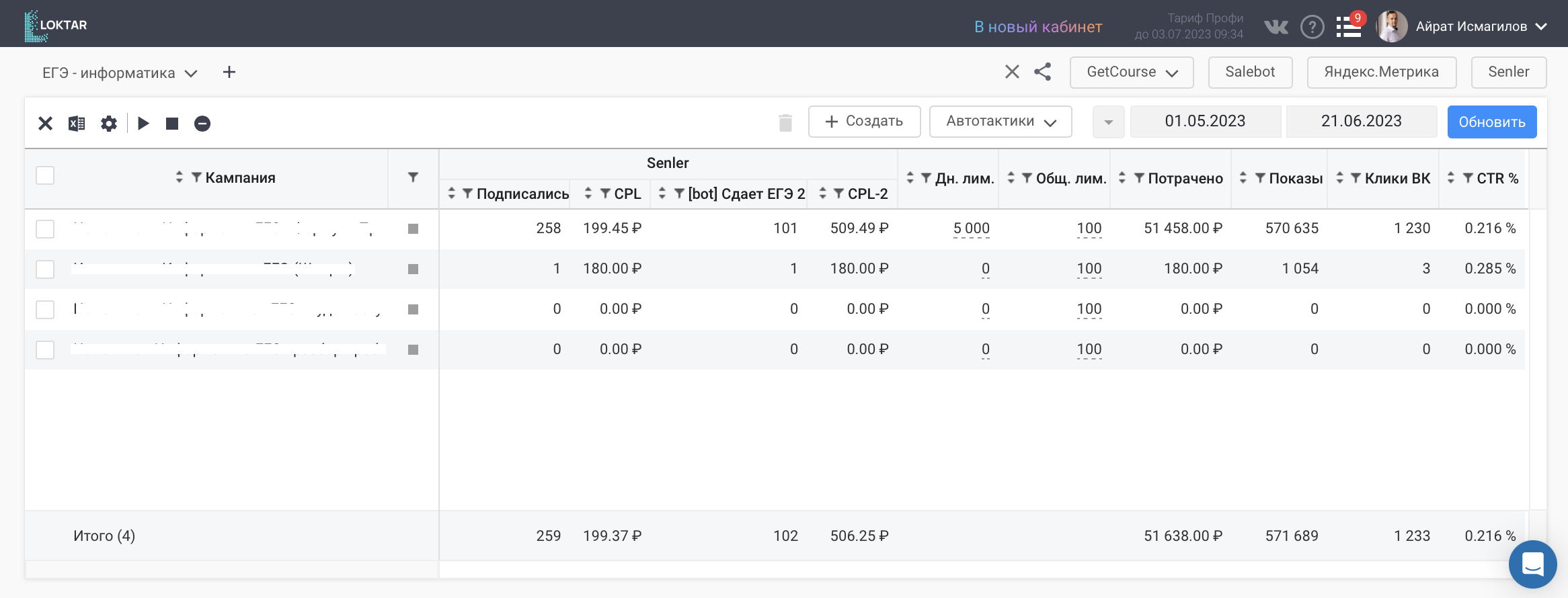
Task: Open the help question mark icon
Action: click(x=1312, y=27)
